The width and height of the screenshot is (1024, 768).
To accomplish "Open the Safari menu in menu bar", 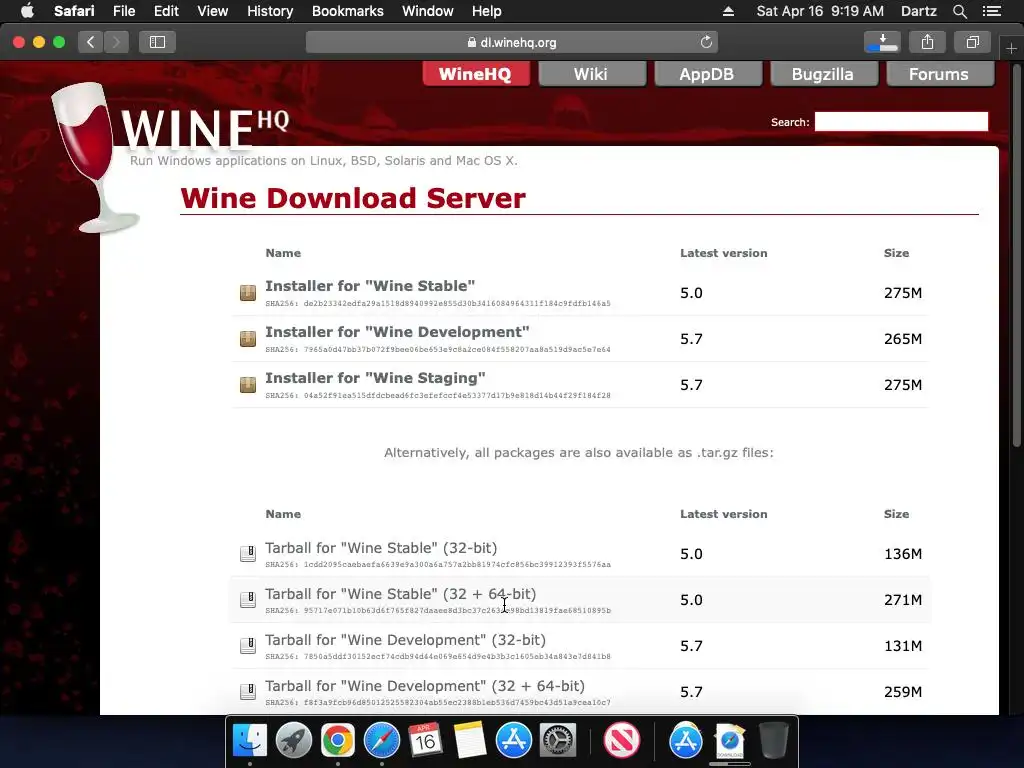I will 74,11.
